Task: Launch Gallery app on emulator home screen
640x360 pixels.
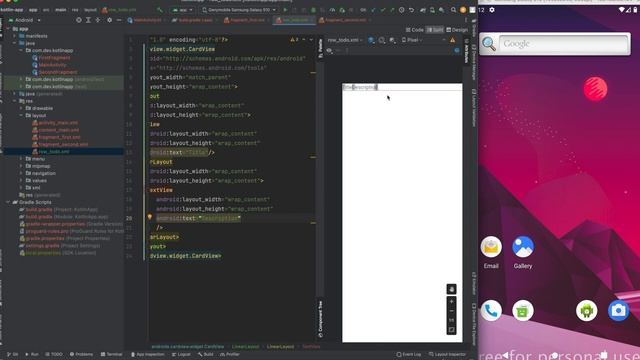Action: 523,247
